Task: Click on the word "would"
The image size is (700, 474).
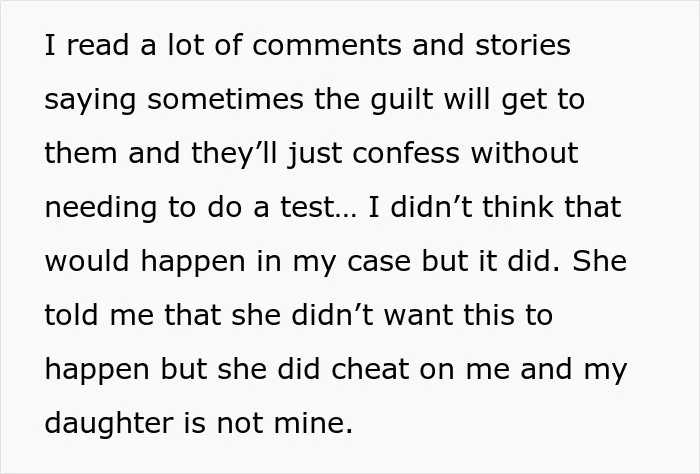Action: (87, 261)
